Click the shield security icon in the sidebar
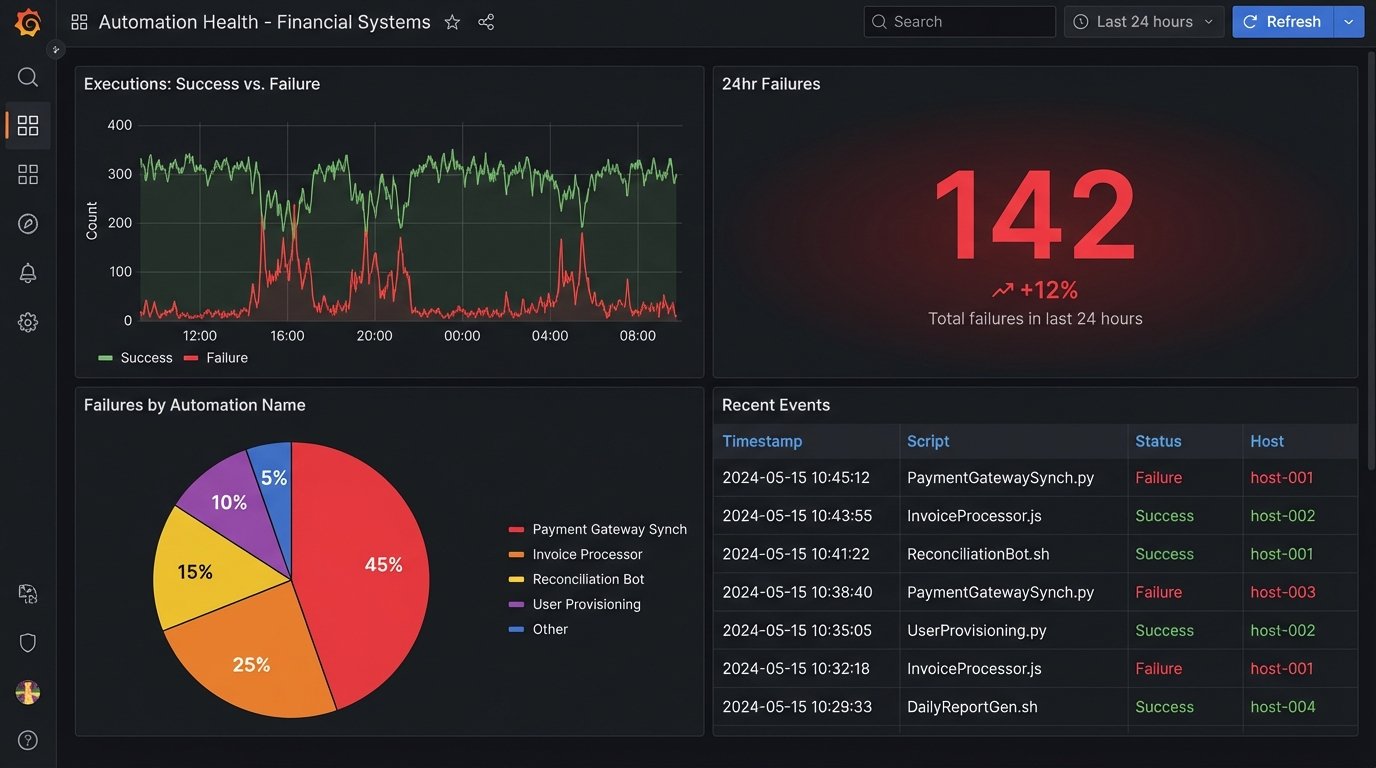Image resolution: width=1376 pixels, height=768 pixels. point(27,642)
